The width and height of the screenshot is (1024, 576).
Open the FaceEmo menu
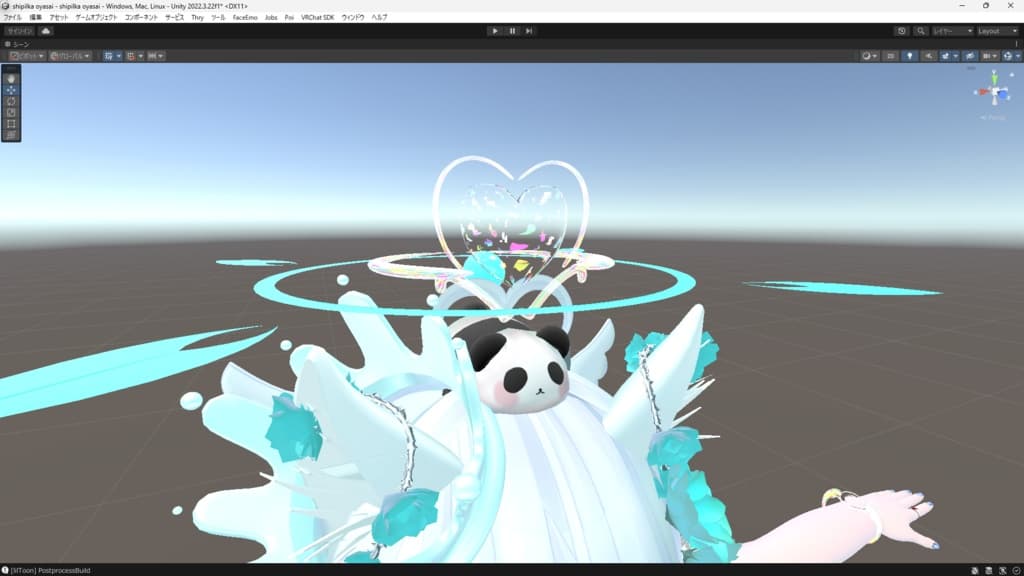[x=245, y=18]
